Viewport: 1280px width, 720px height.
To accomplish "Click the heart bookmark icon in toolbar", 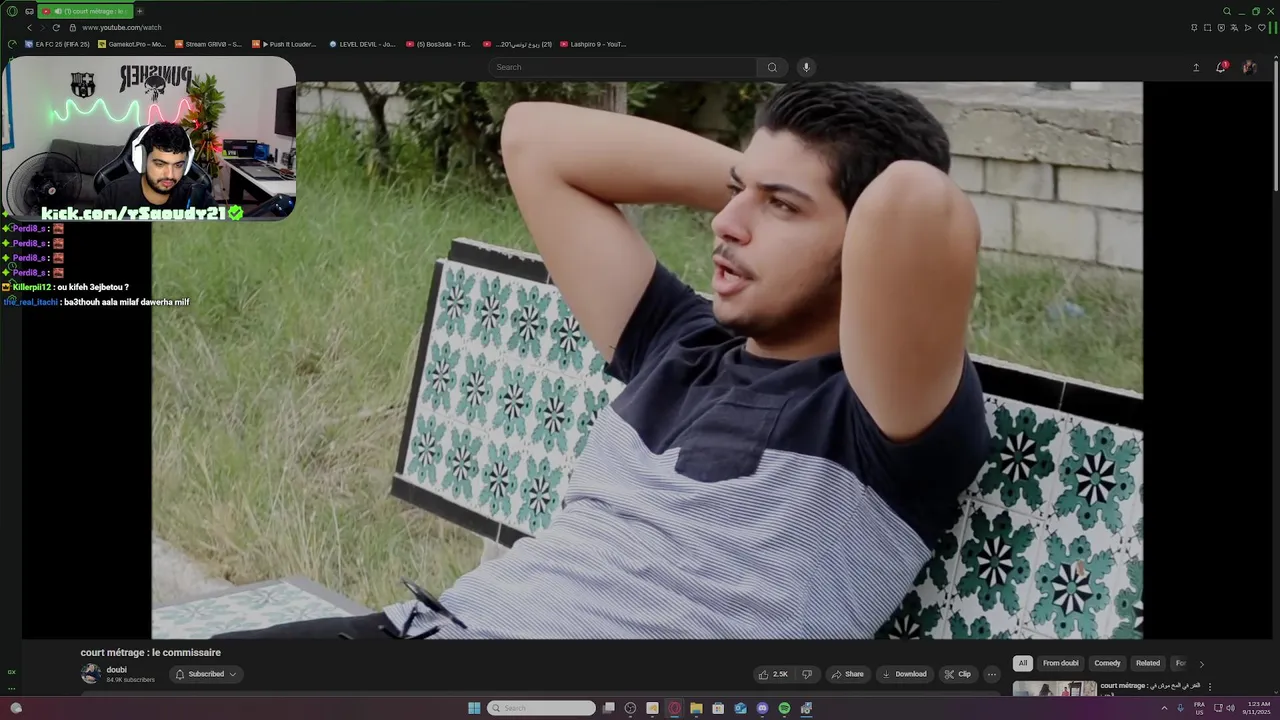I will coord(1261,27).
